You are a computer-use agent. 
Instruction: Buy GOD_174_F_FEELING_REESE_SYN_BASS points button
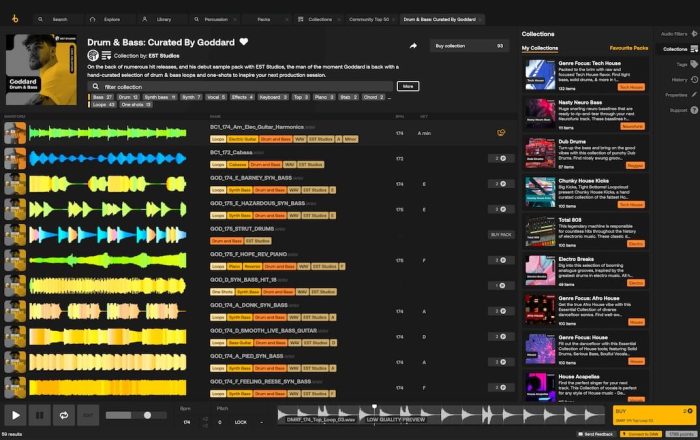click(x=500, y=387)
